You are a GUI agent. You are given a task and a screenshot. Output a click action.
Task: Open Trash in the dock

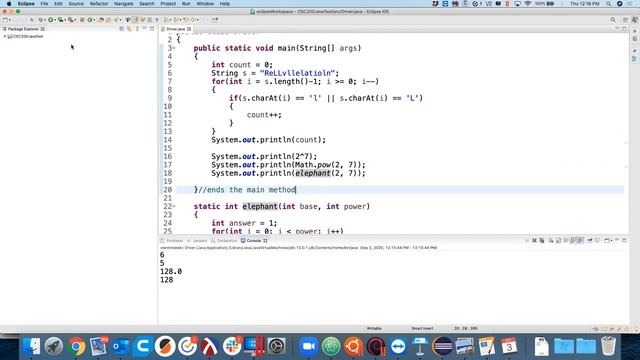tap(608, 347)
